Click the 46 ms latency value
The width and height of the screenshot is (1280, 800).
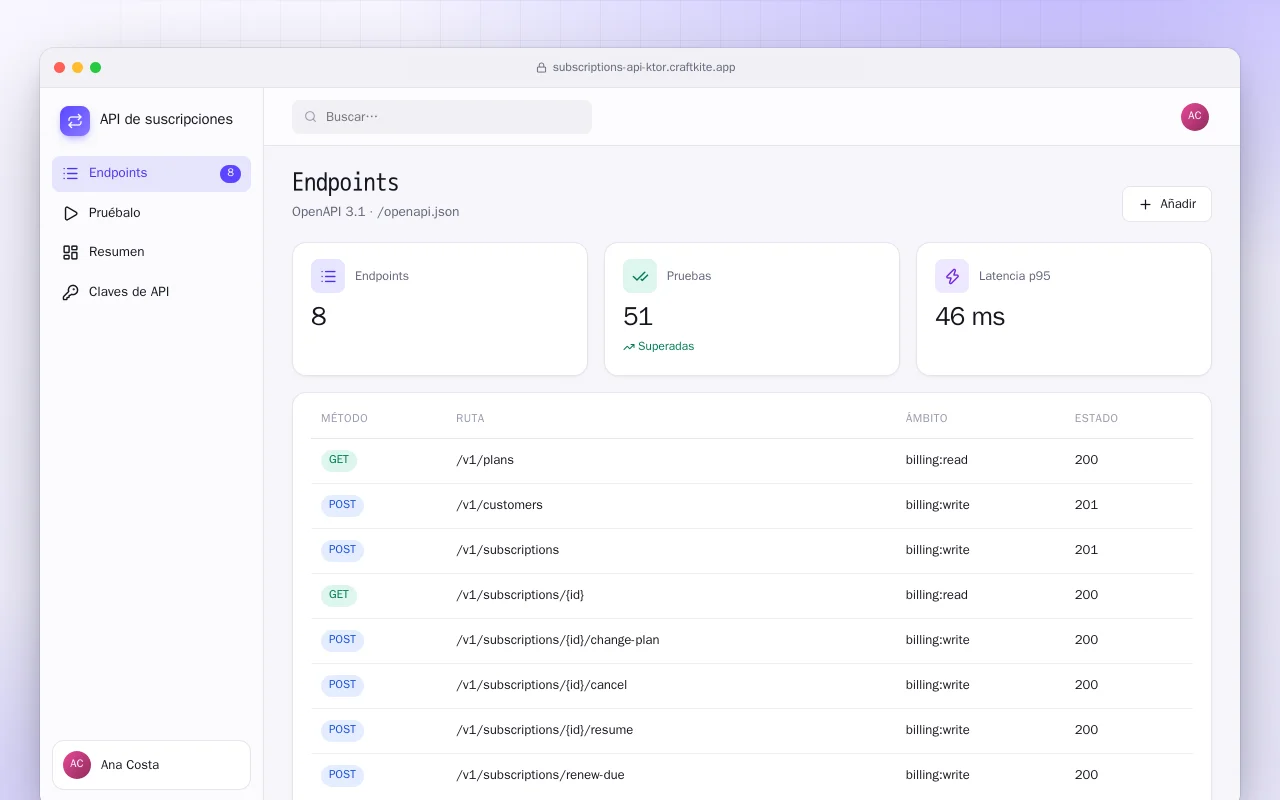click(x=970, y=317)
